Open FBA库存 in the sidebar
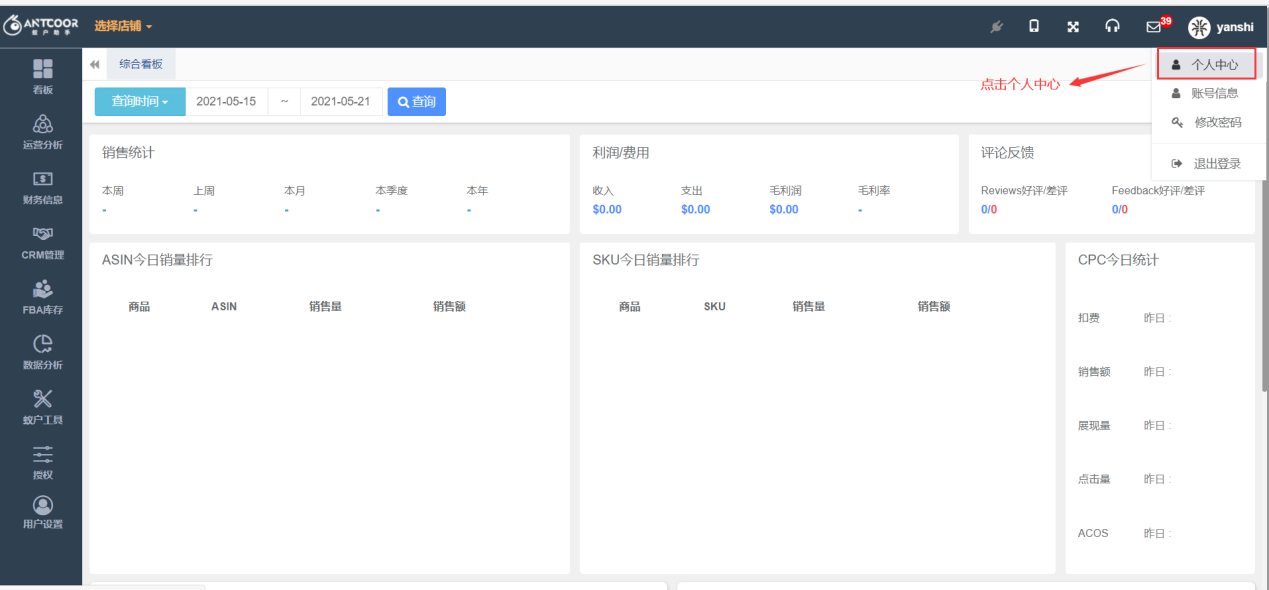The height and width of the screenshot is (590, 1269). (42, 297)
